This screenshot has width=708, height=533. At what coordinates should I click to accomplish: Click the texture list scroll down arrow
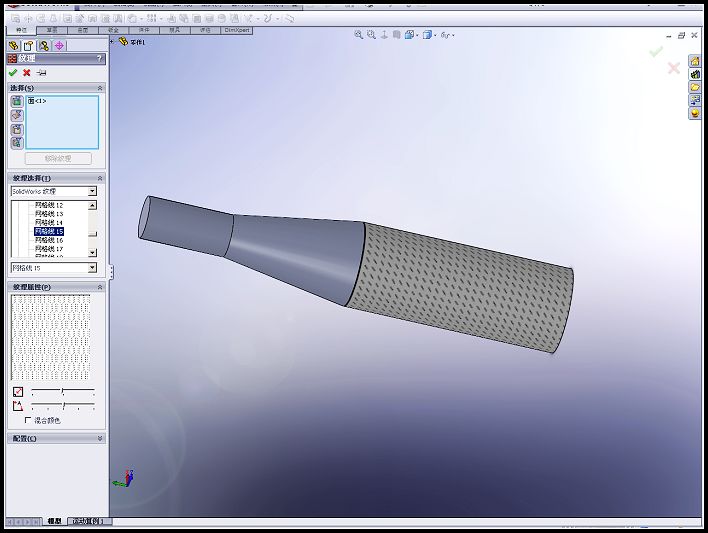(x=92, y=252)
